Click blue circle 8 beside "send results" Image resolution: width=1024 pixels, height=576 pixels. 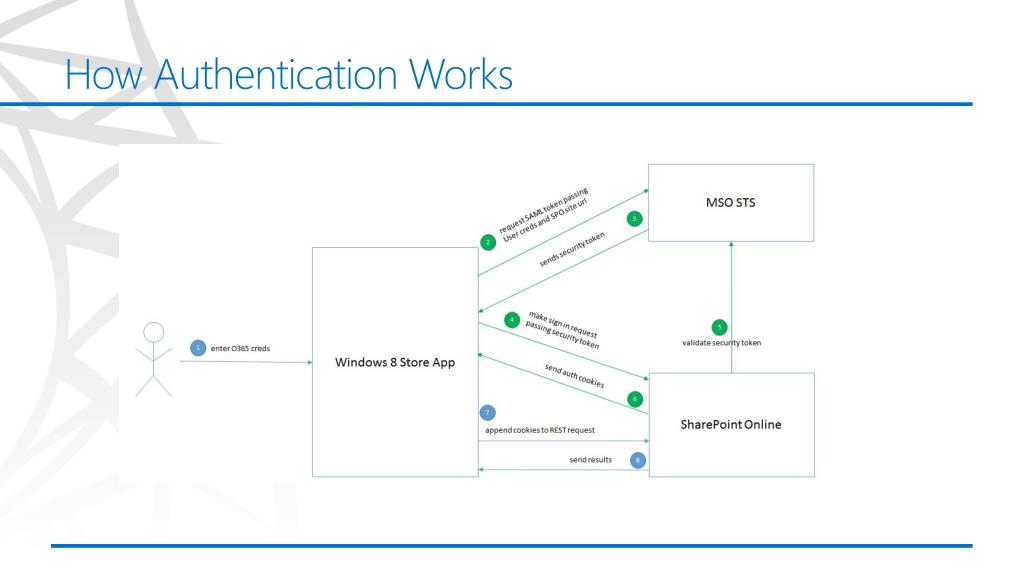(638, 460)
